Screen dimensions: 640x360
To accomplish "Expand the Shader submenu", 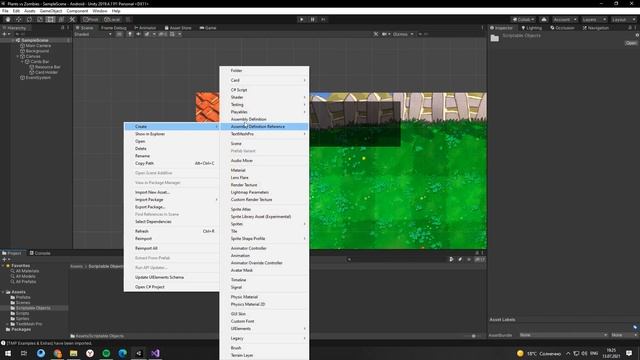I will pos(264,97).
